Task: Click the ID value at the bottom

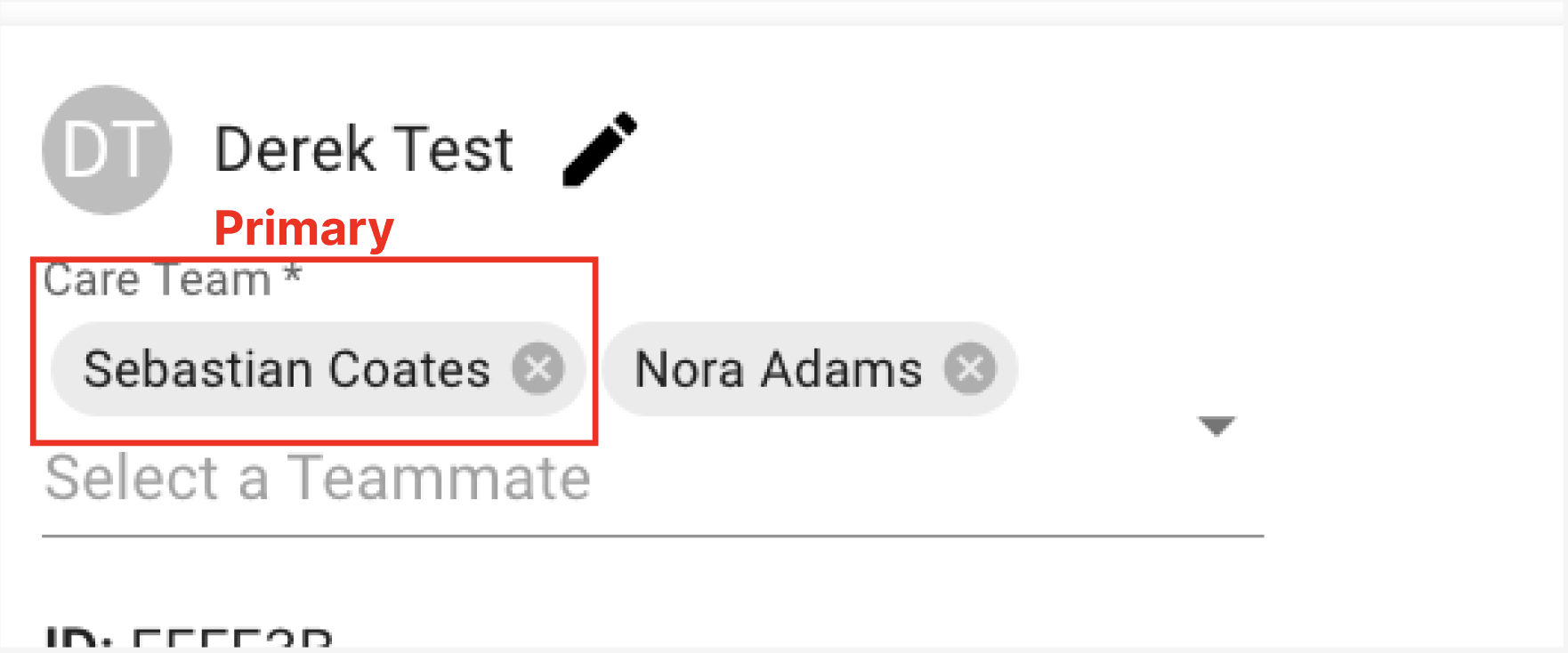Action: tap(231, 641)
